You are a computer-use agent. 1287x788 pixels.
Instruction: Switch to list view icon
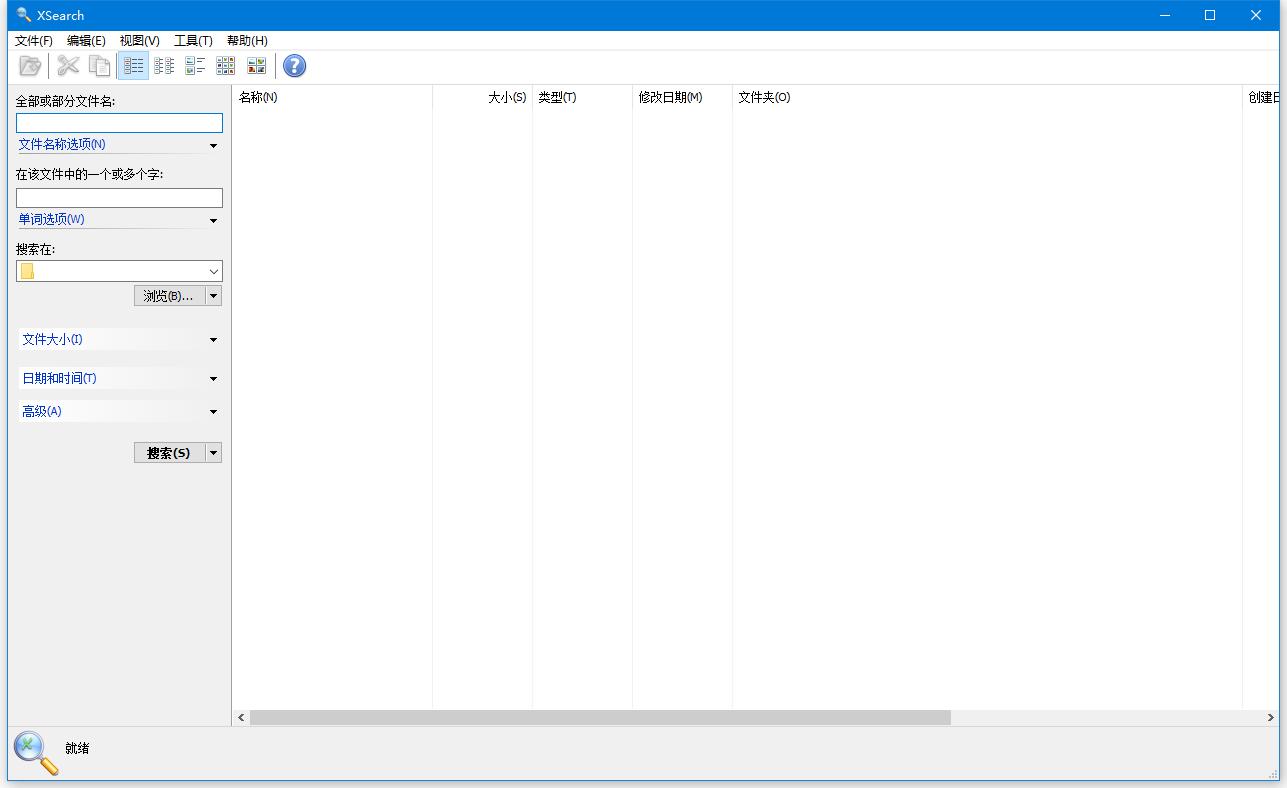click(x=164, y=66)
